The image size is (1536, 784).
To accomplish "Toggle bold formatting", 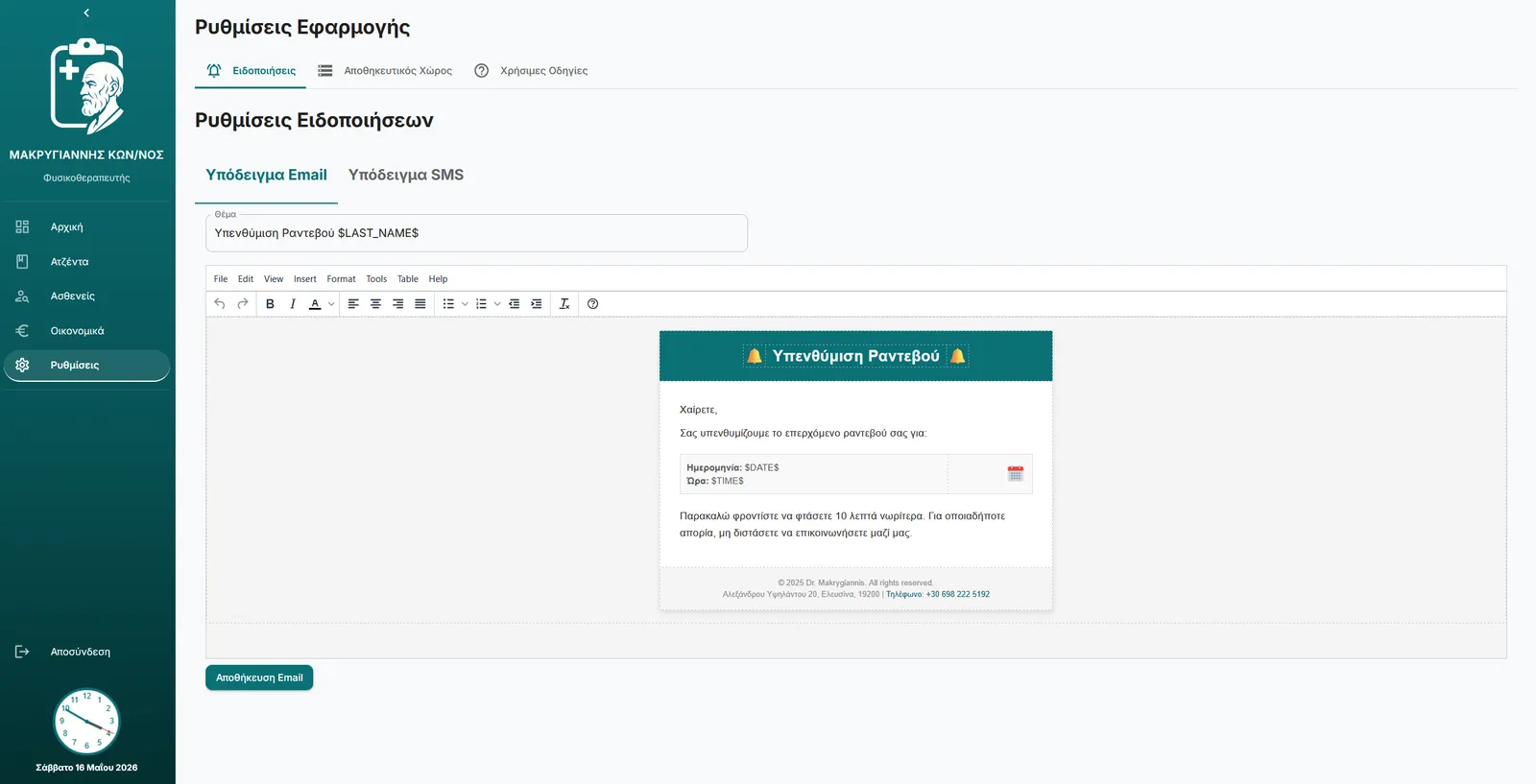I will click(270, 304).
